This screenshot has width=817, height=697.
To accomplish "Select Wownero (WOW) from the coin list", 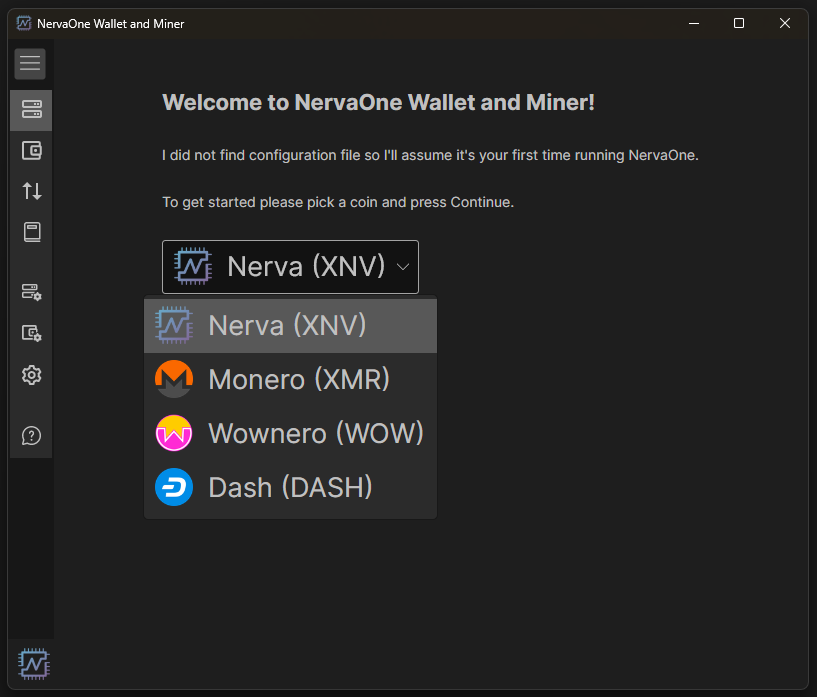I will (290, 433).
